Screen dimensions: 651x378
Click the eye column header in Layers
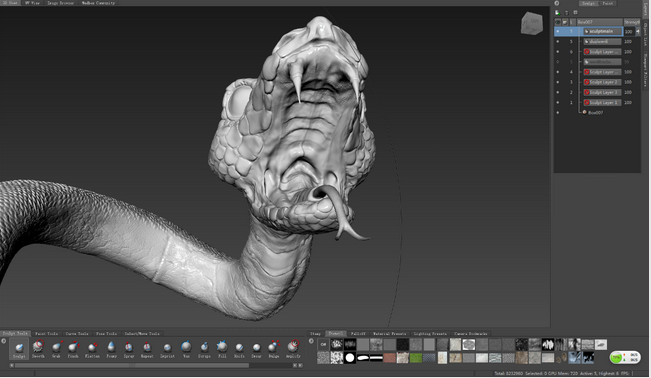pos(558,22)
